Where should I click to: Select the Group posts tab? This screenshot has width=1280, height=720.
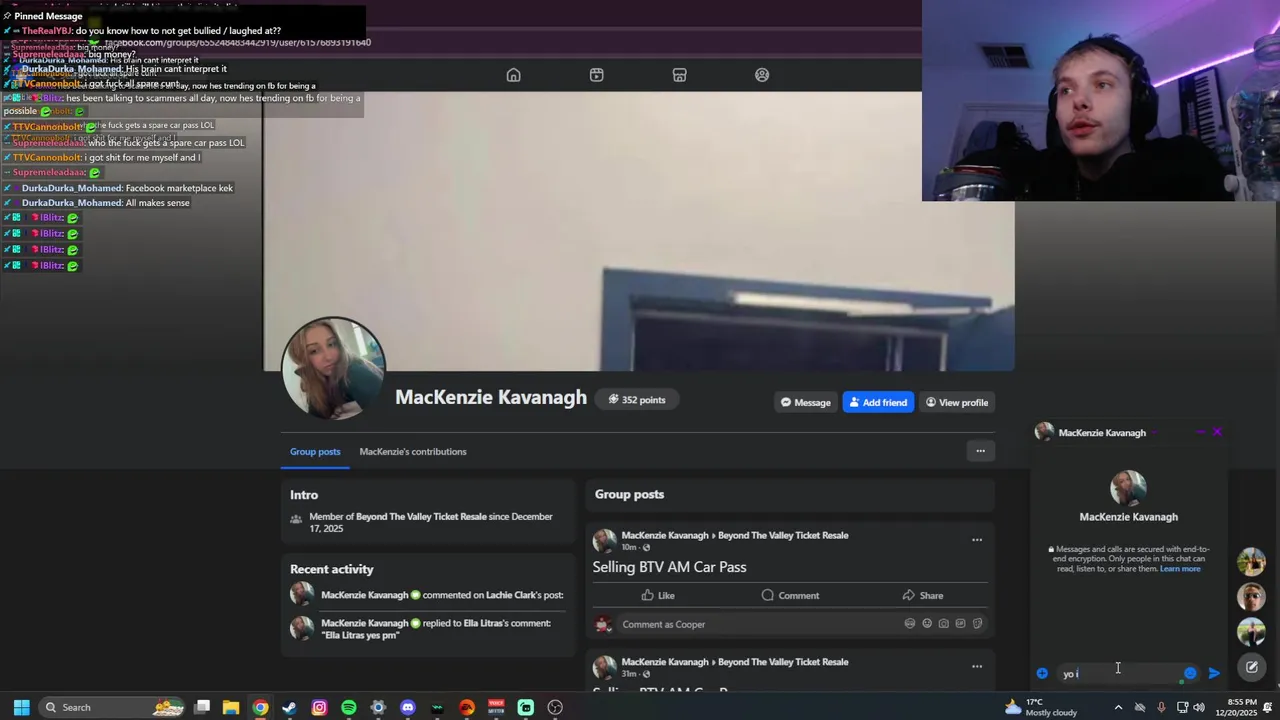[x=315, y=451]
